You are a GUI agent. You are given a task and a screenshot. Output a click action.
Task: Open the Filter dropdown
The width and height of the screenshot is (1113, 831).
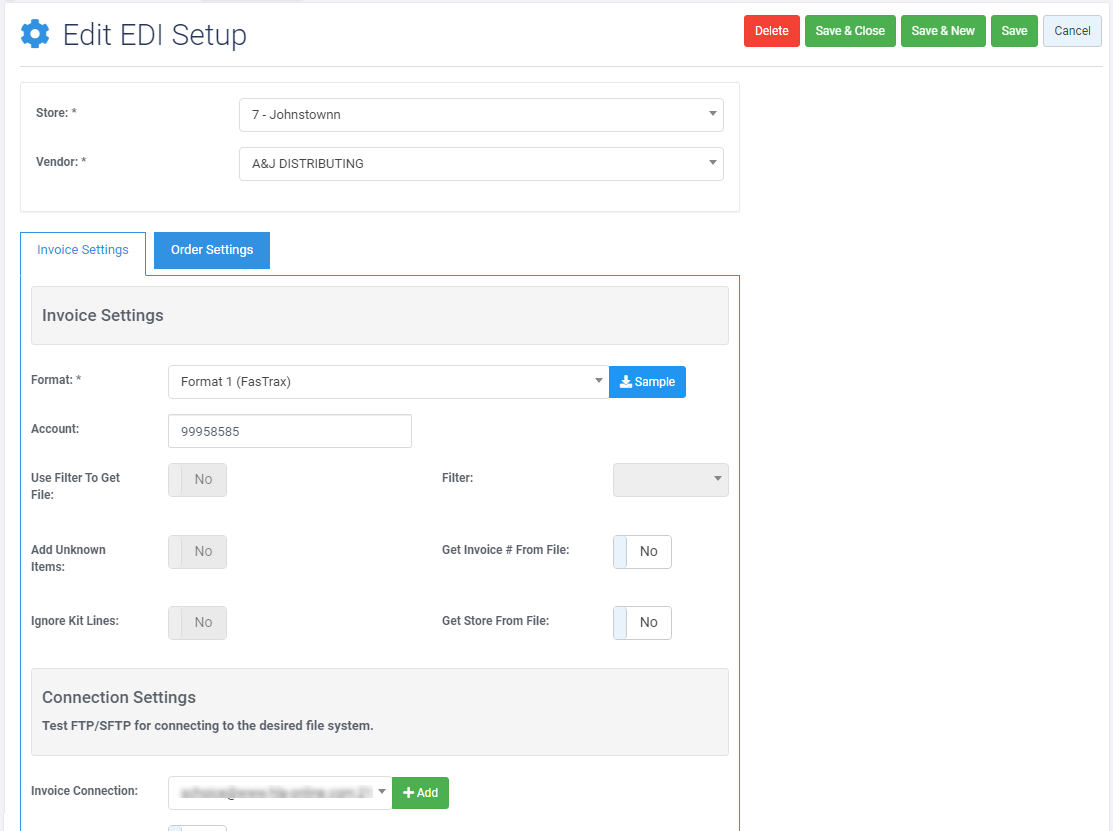point(670,480)
